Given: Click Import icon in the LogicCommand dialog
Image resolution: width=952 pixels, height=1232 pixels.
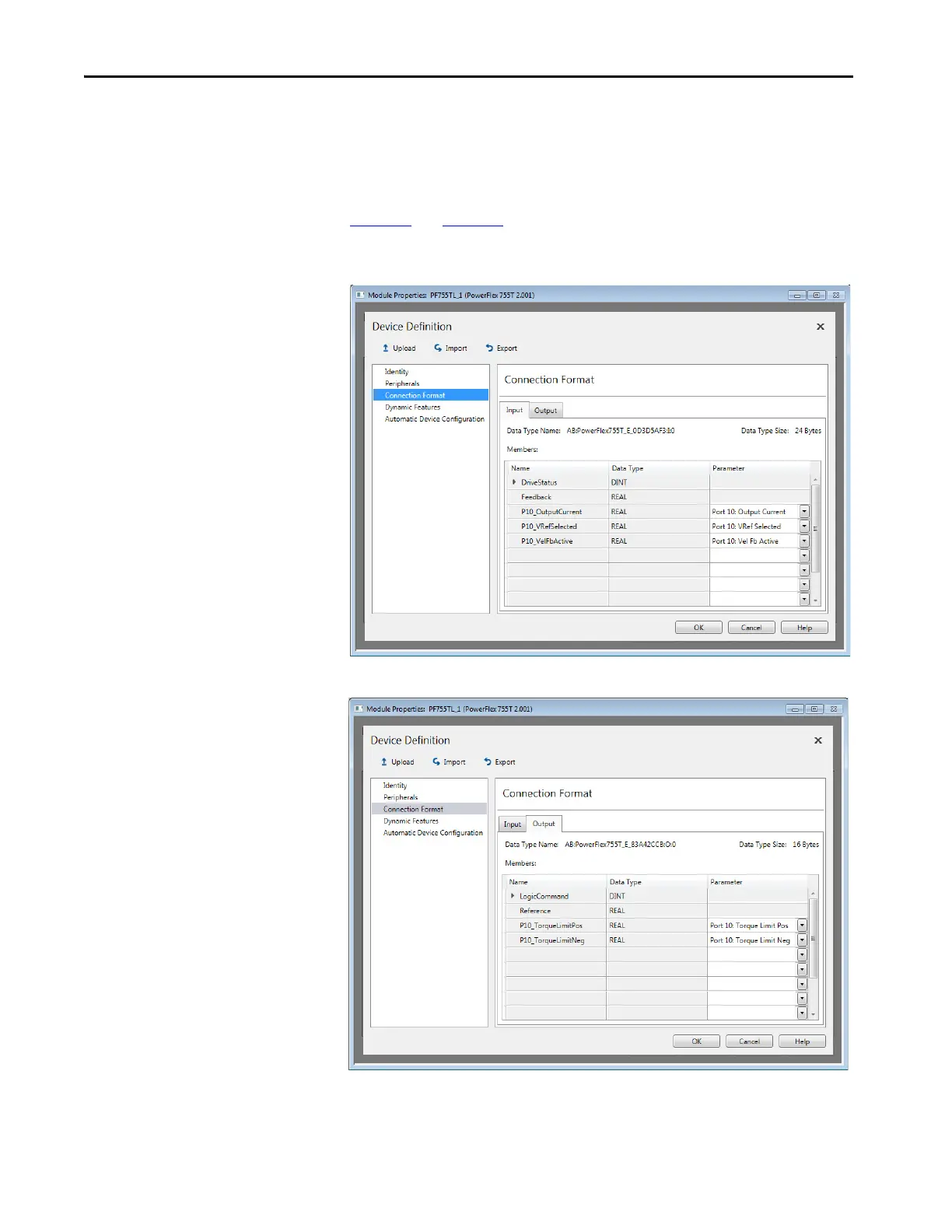Looking at the screenshot, I should point(436,762).
